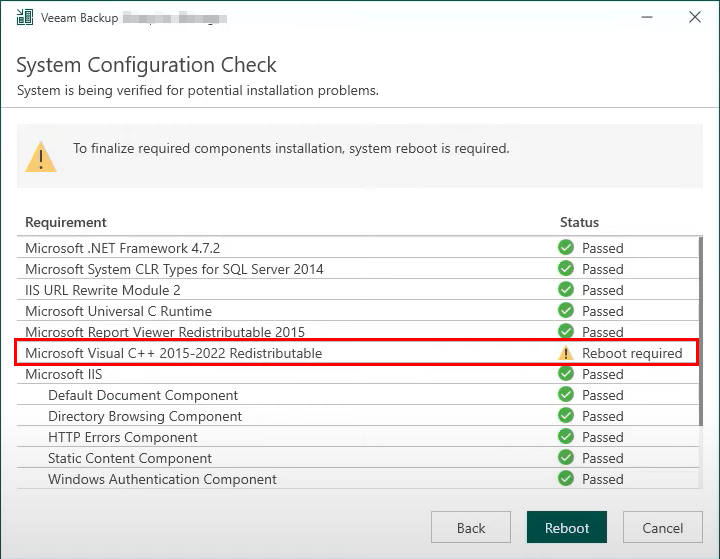Go Back to previous step

coord(471,527)
